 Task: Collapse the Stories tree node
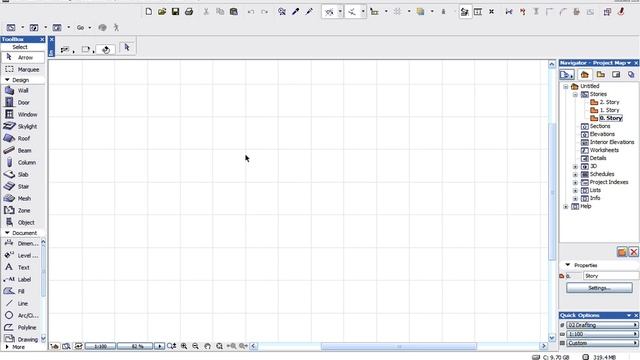coord(575,95)
